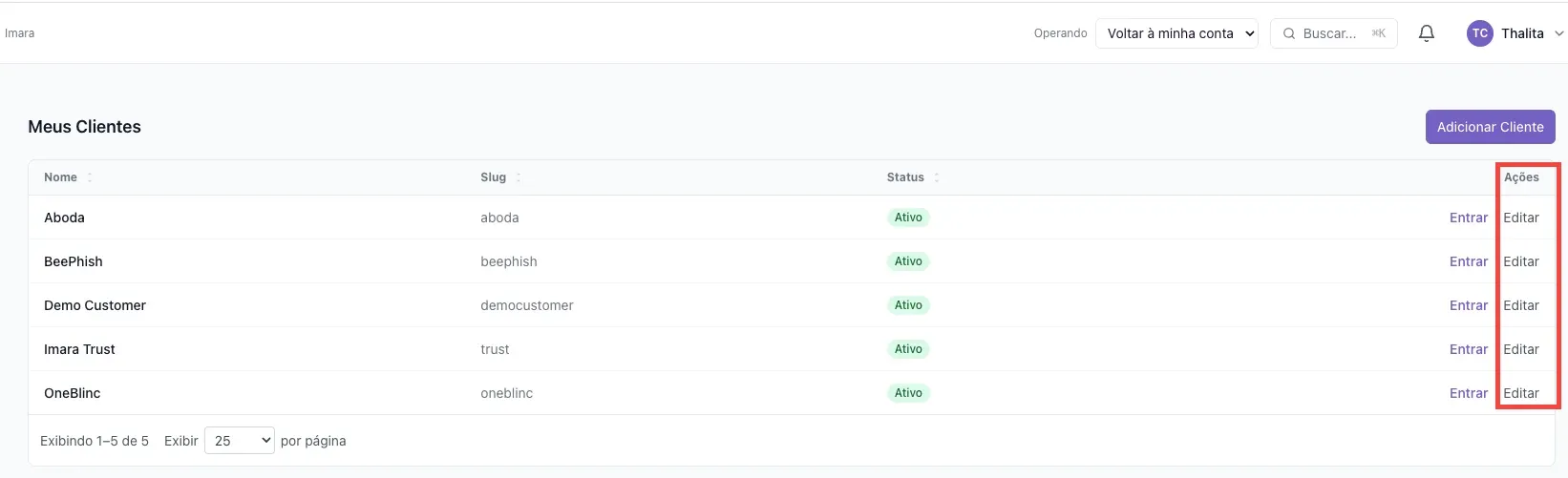Click the Adicionar Cliente button

click(1490, 127)
